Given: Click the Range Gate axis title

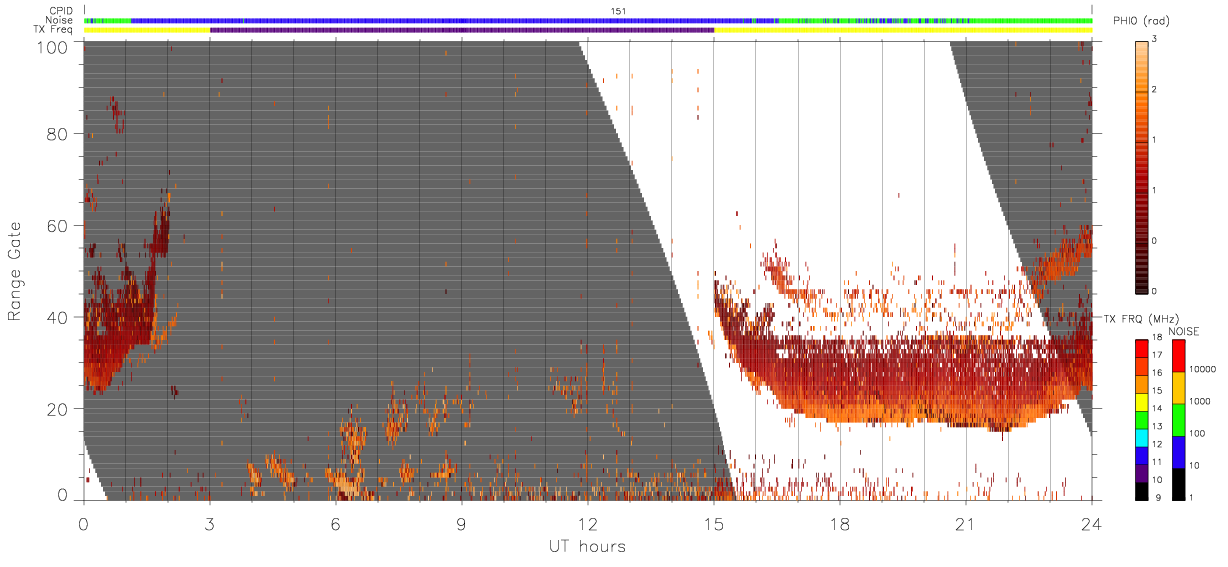Looking at the screenshot, I should pyautogui.click(x=16, y=271).
